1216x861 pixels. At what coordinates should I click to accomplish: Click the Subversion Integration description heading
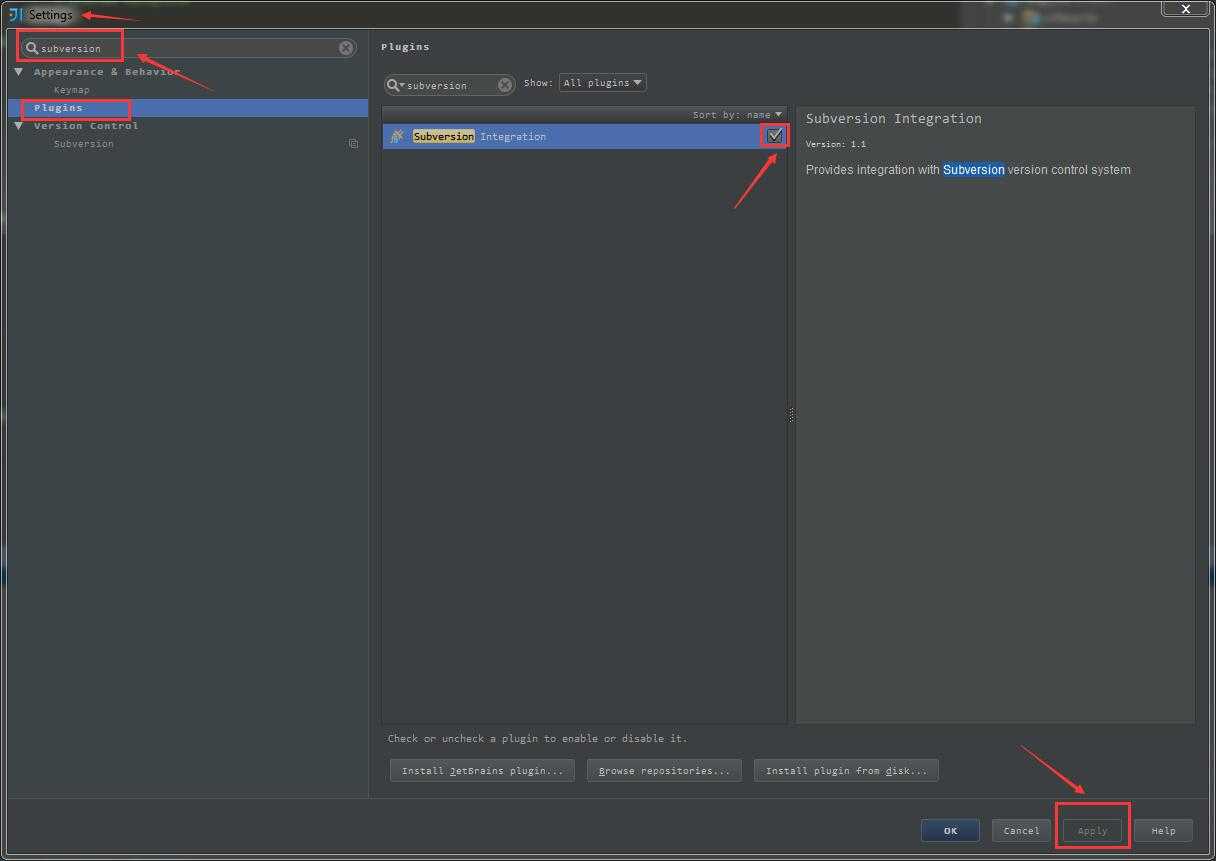click(893, 118)
